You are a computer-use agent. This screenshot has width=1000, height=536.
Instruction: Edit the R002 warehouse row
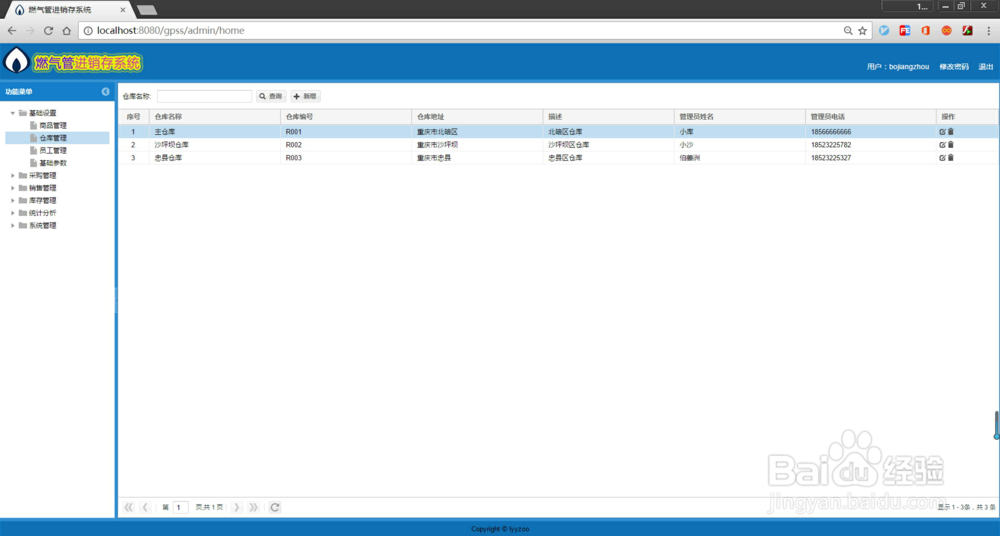[x=942, y=145]
